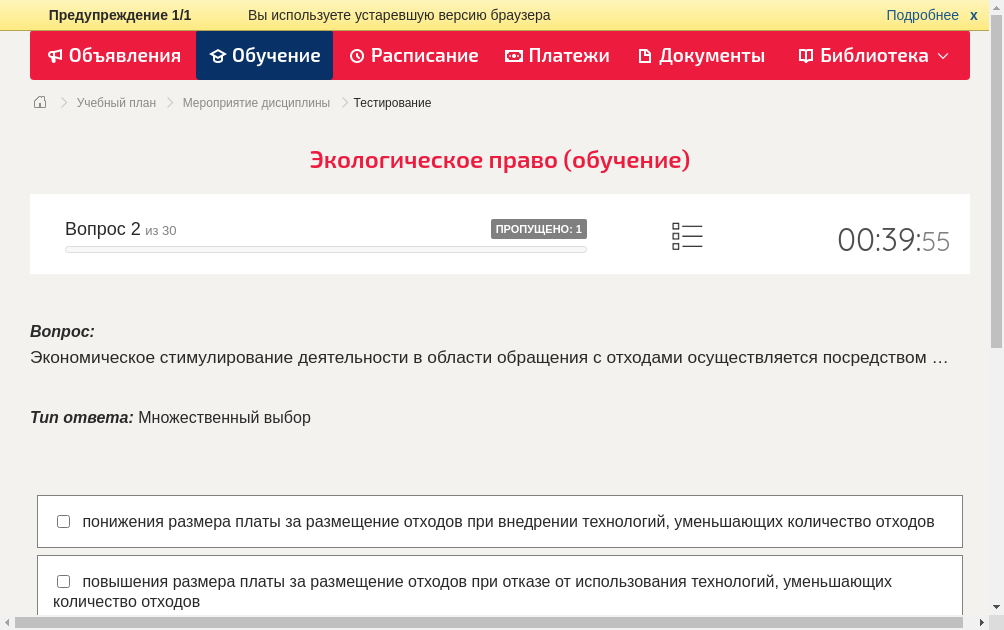Click the home icon in breadcrumbs
Screen dimensions: 1004x630
pyautogui.click(x=40, y=102)
